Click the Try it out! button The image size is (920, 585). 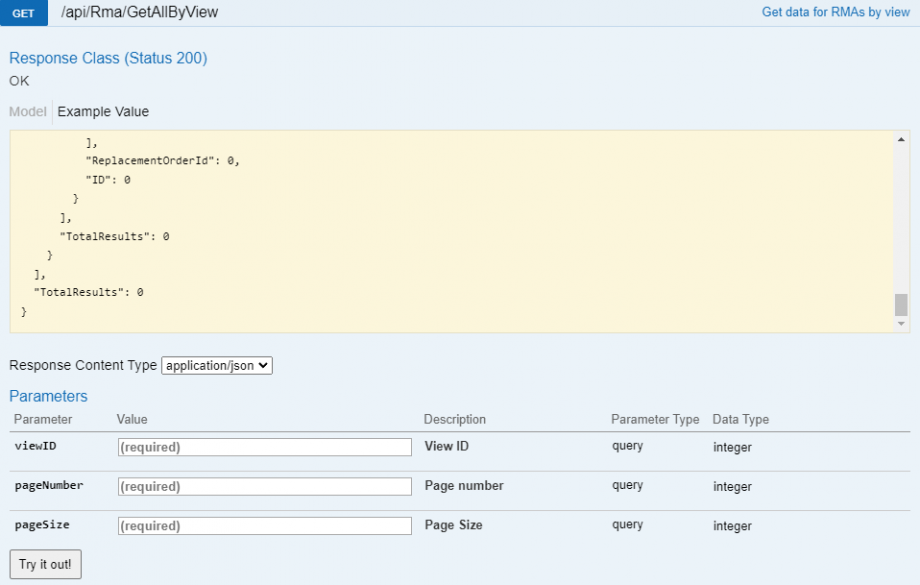[x=45, y=564]
